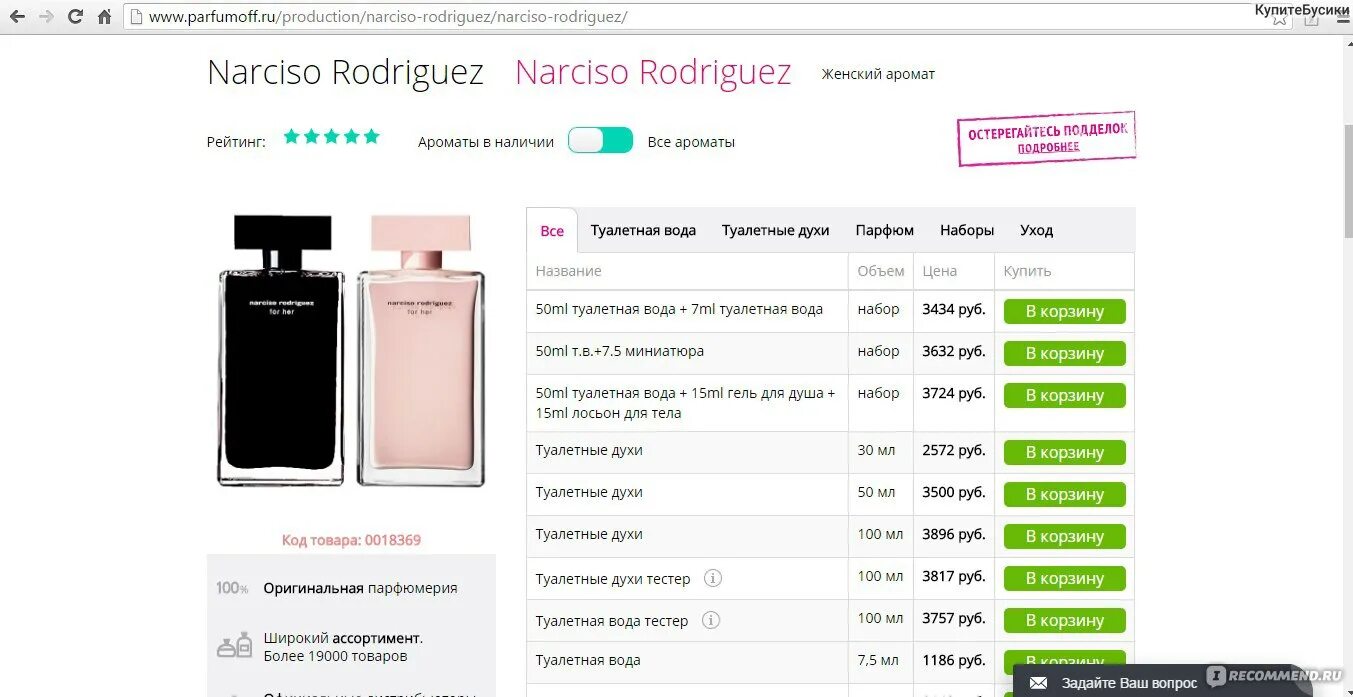The width and height of the screenshot is (1353, 697).
Task: Click the 3500 руб. price
Action: click(954, 492)
